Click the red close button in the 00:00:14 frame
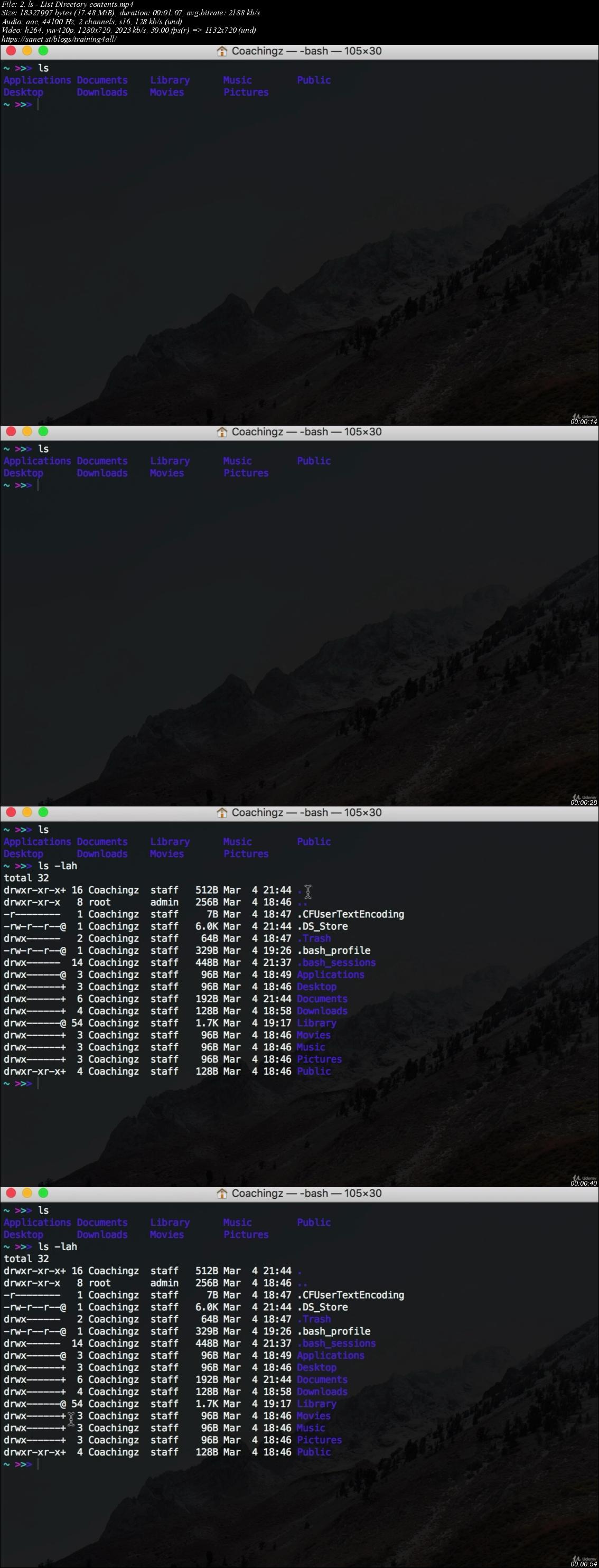The image size is (599, 1568). click(11, 51)
